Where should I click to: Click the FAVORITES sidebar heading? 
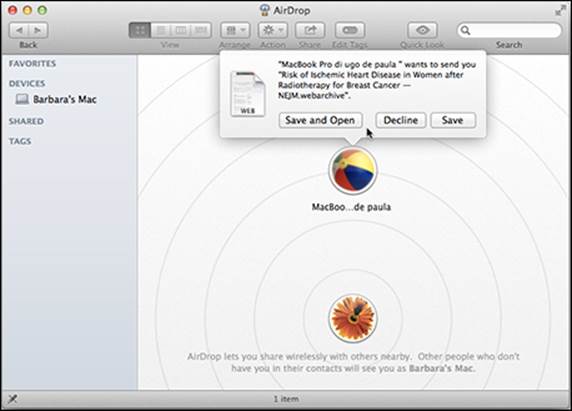[32, 63]
